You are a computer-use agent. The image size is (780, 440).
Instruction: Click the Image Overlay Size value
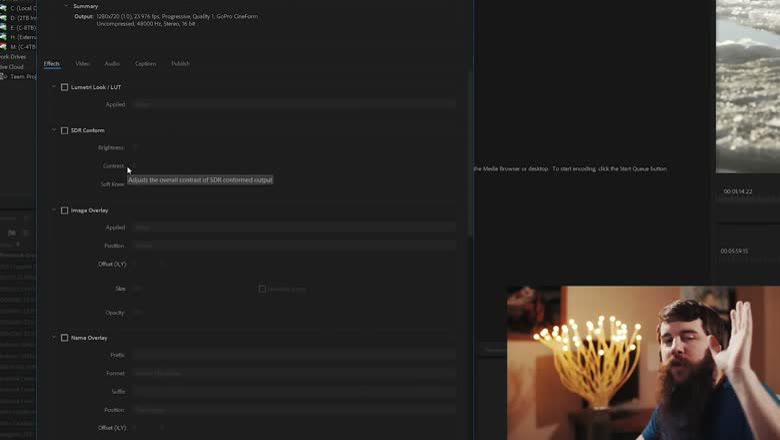(x=138, y=289)
